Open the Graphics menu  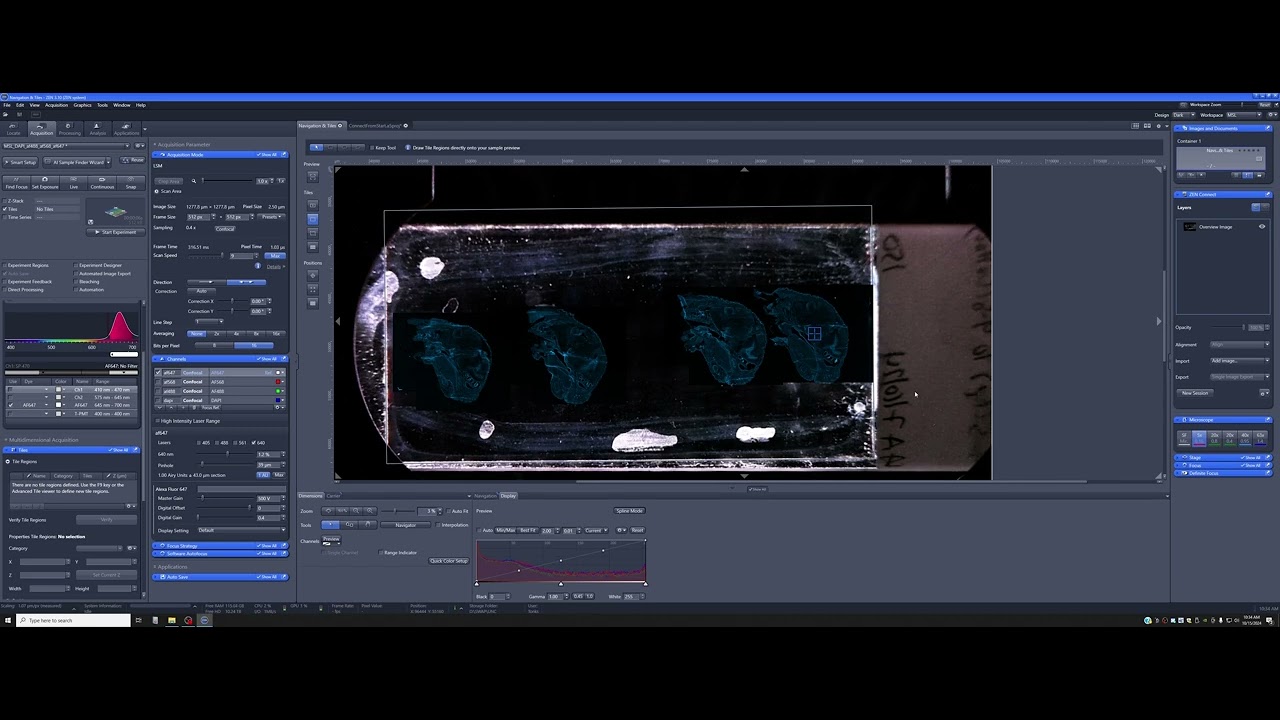[82, 105]
